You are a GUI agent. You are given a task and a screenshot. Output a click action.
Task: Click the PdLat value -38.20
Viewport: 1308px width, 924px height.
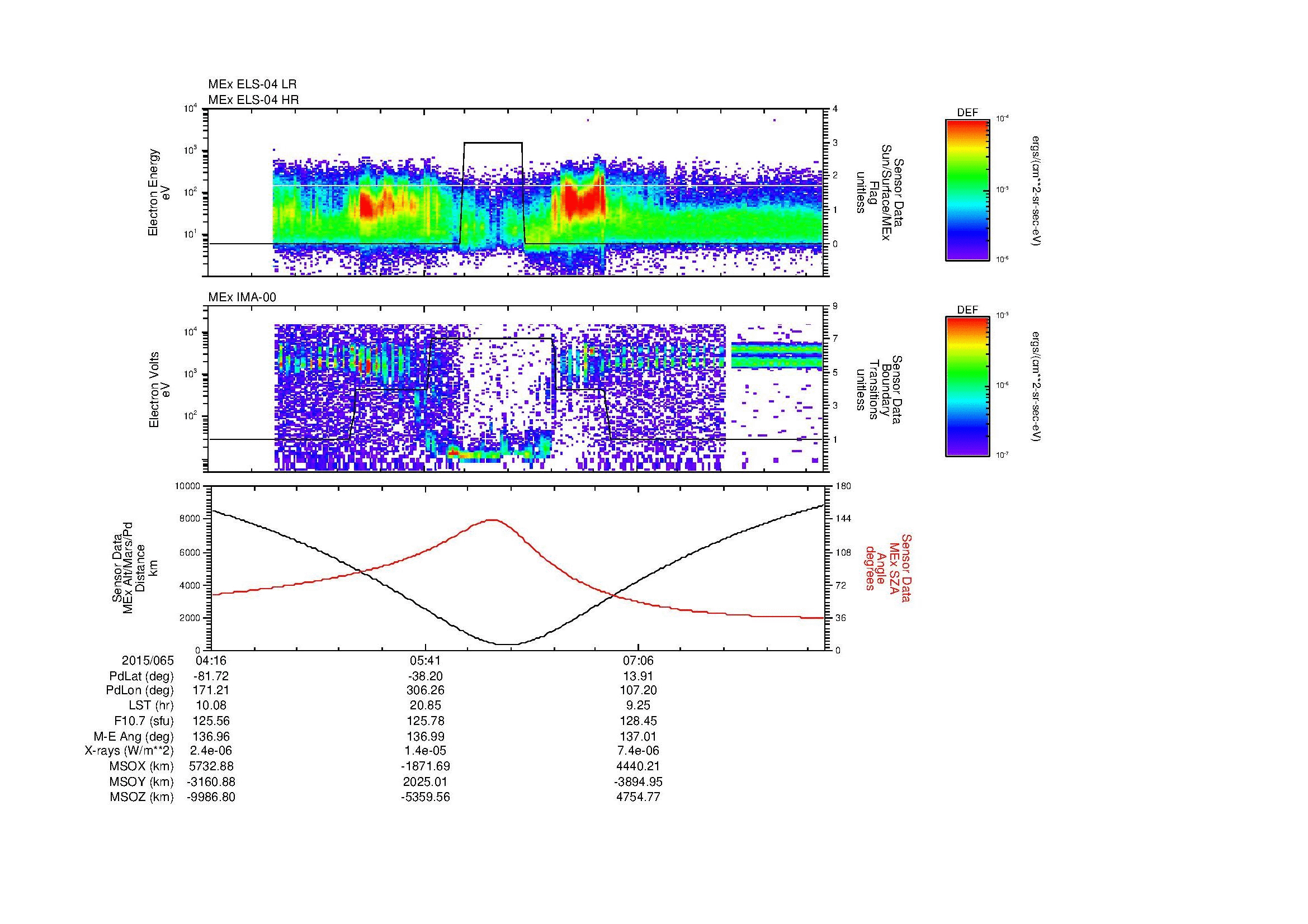point(425,676)
